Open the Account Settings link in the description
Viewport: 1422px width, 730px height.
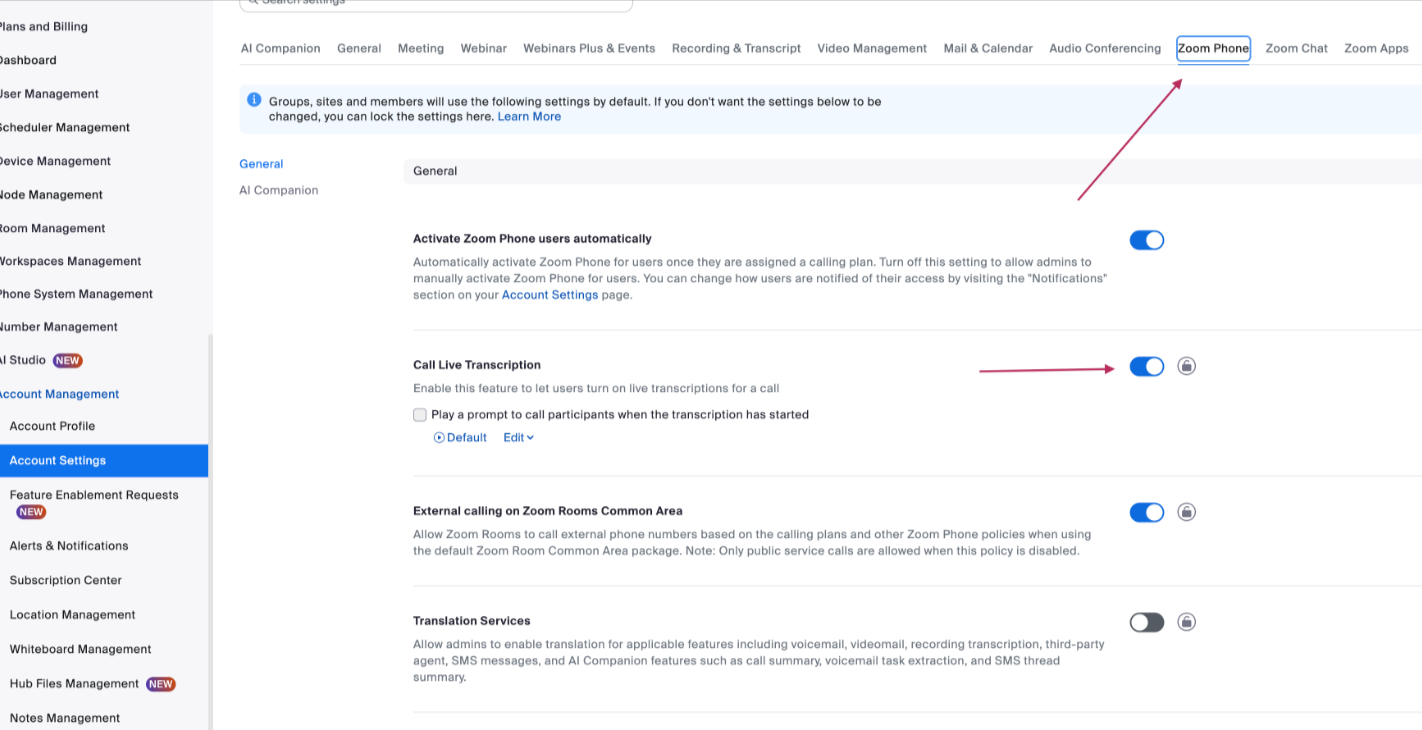click(550, 295)
